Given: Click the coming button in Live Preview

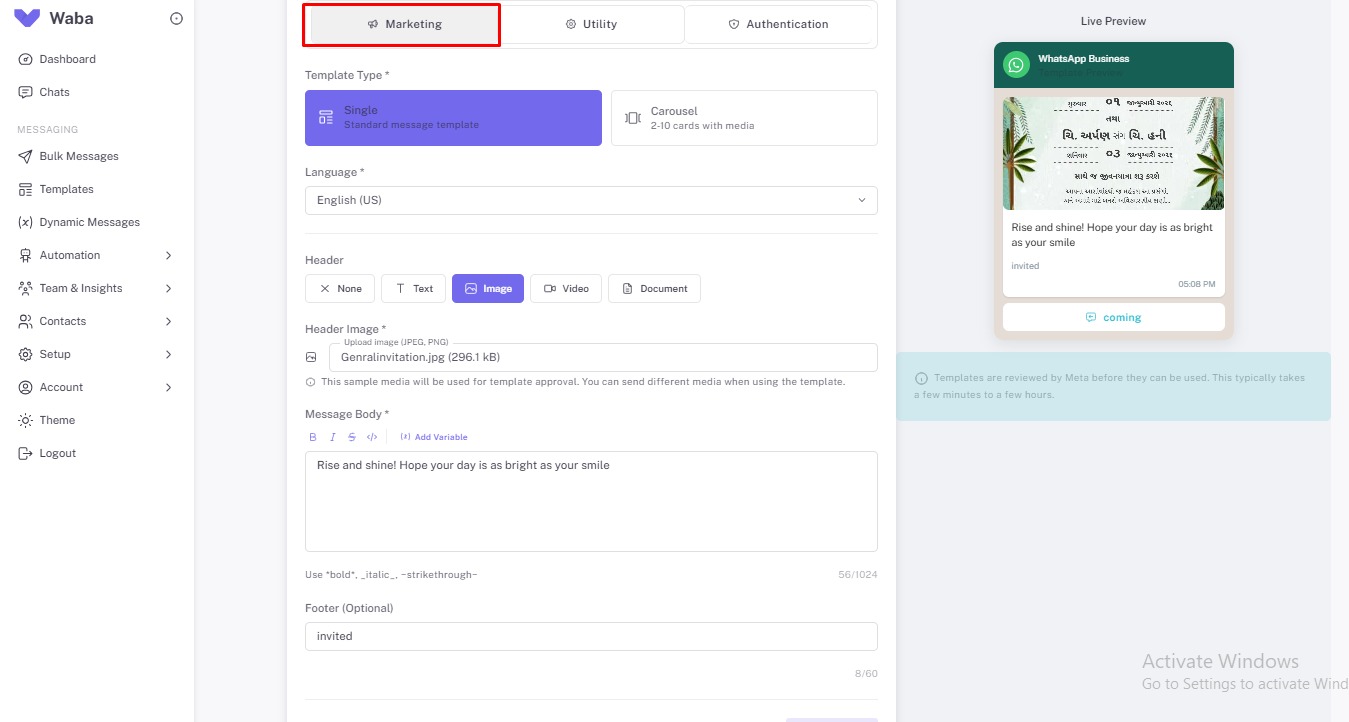Looking at the screenshot, I should pos(1113,317).
